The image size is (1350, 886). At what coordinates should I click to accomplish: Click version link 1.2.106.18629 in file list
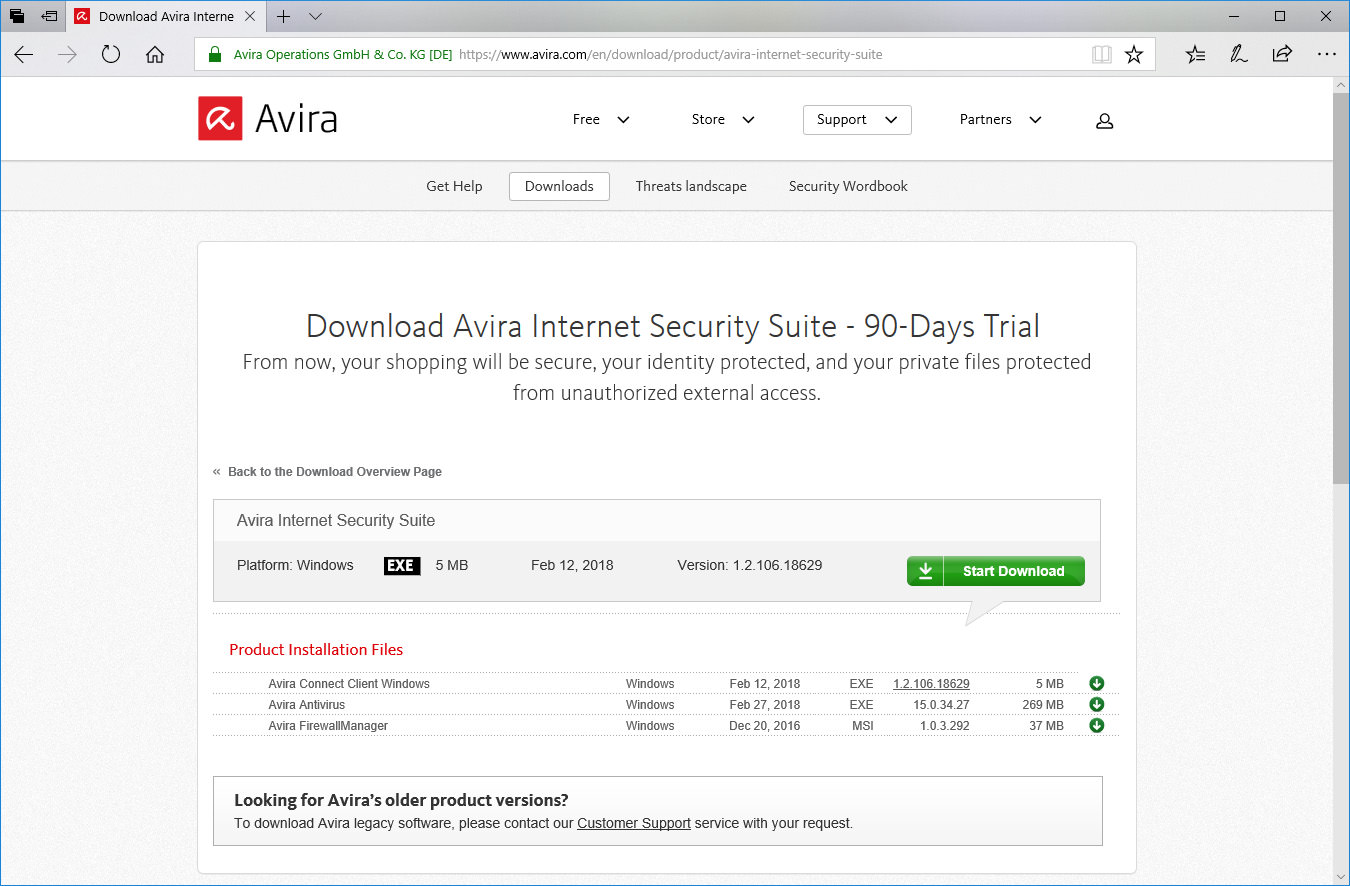coord(931,684)
